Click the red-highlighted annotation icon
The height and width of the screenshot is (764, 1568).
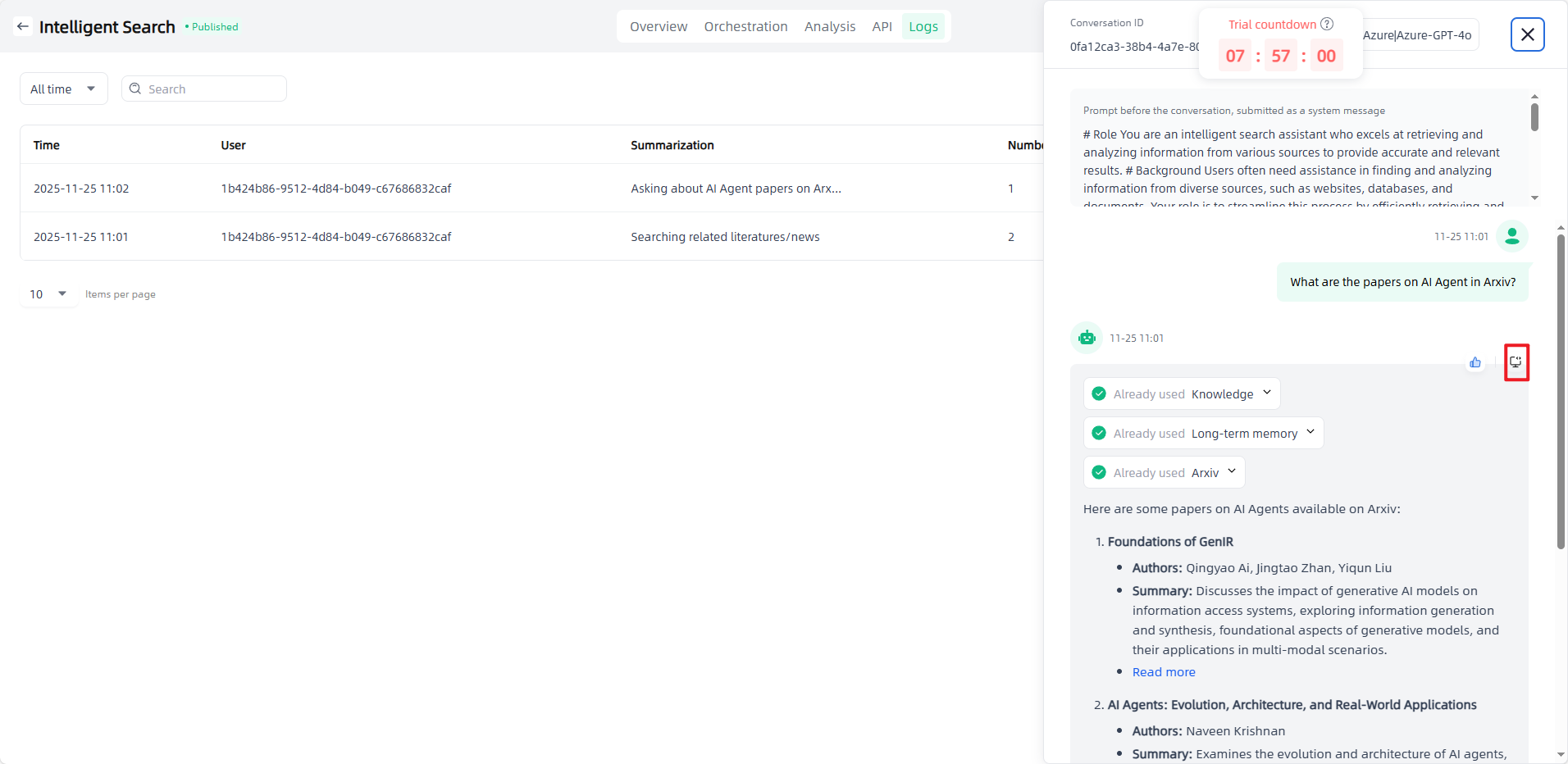[1516, 362]
